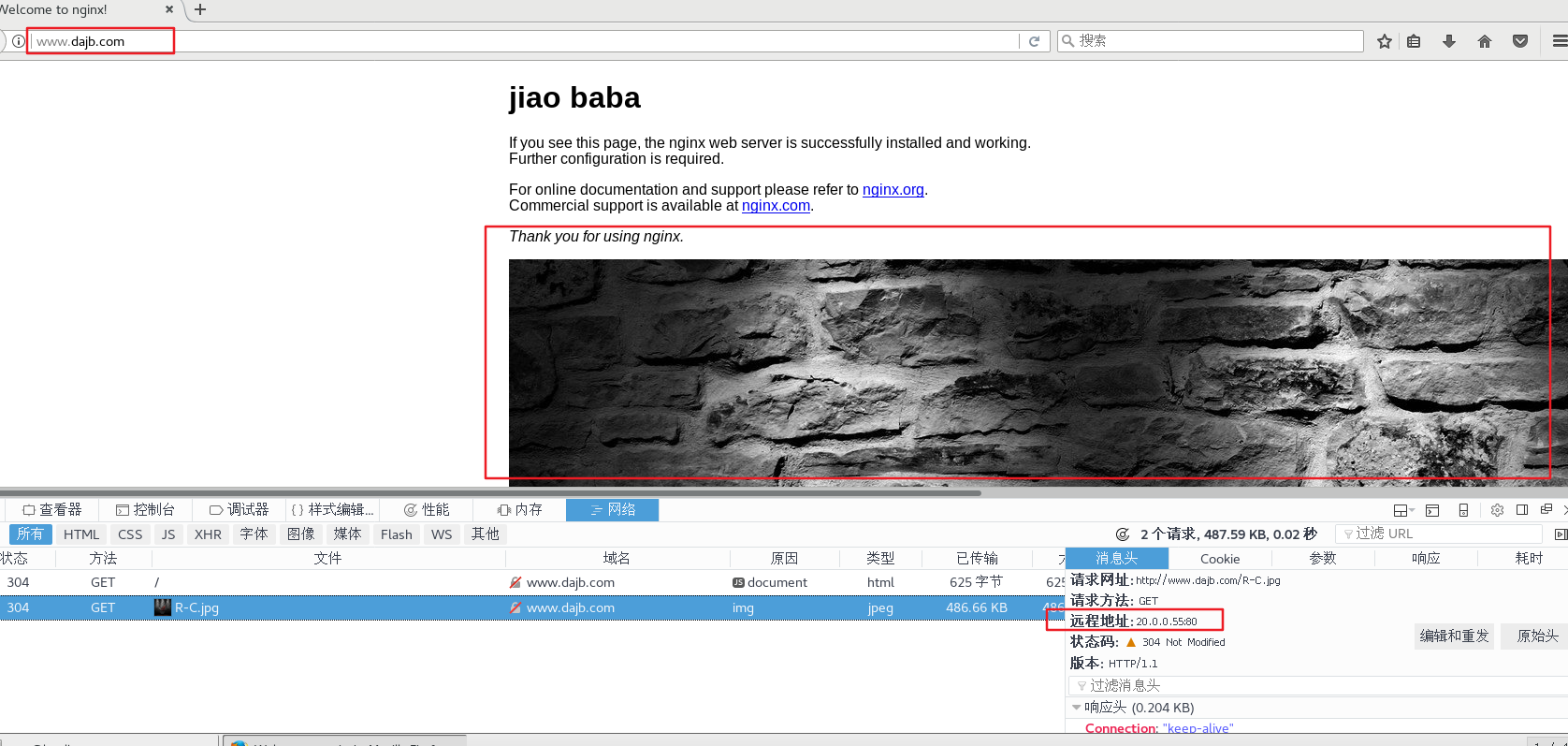The width and height of the screenshot is (1568, 746).
Task: Toggle the 图像 (Images) filter
Action: tap(300, 534)
